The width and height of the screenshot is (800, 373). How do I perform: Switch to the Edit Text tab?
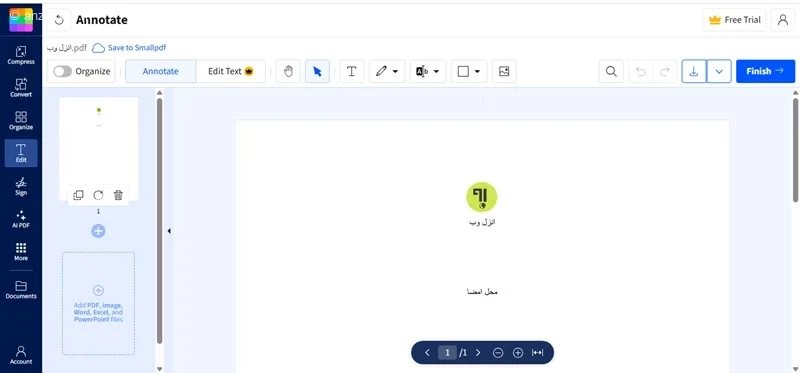230,71
